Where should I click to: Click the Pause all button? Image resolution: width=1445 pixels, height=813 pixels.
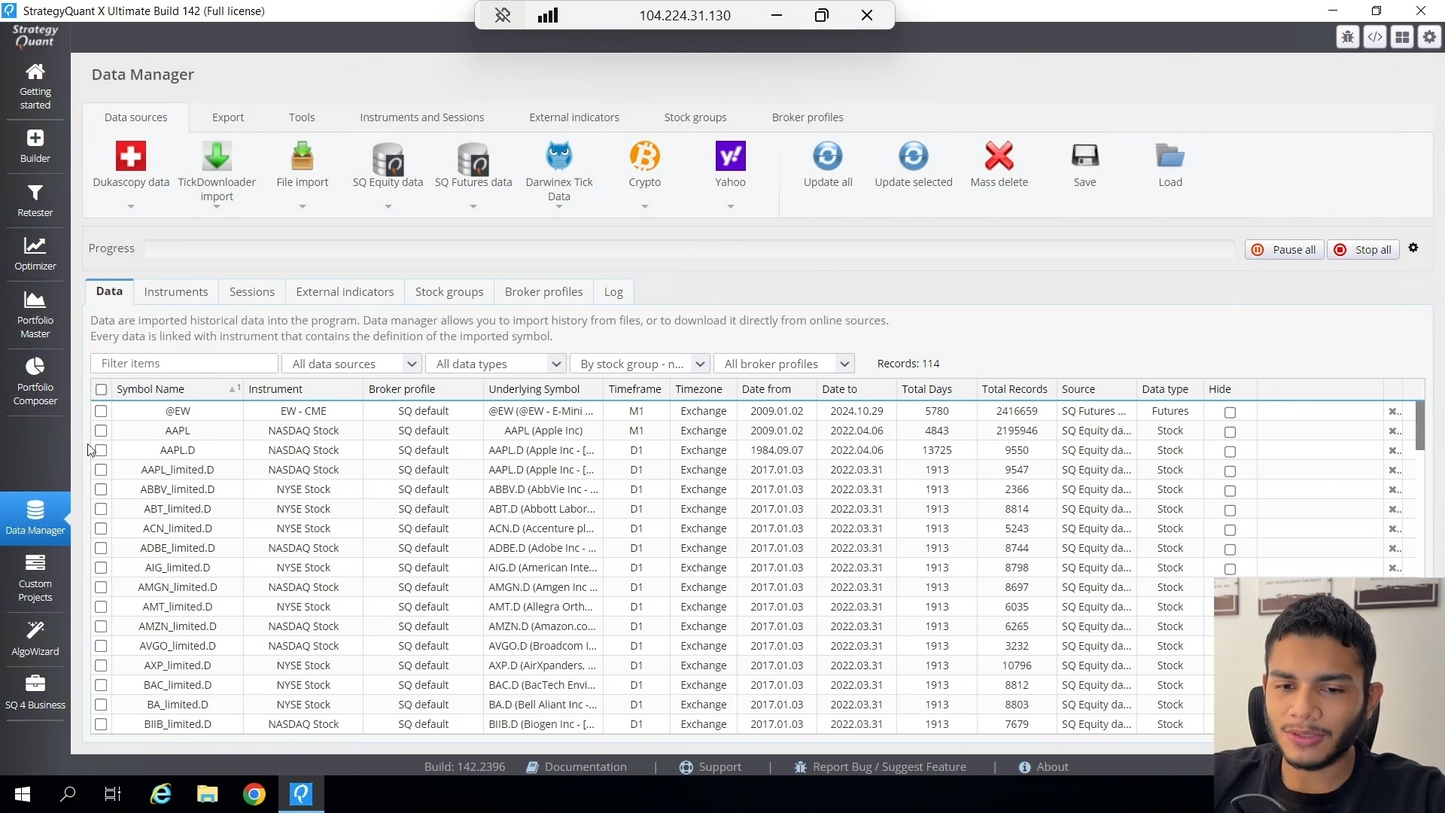point(1284,249)
